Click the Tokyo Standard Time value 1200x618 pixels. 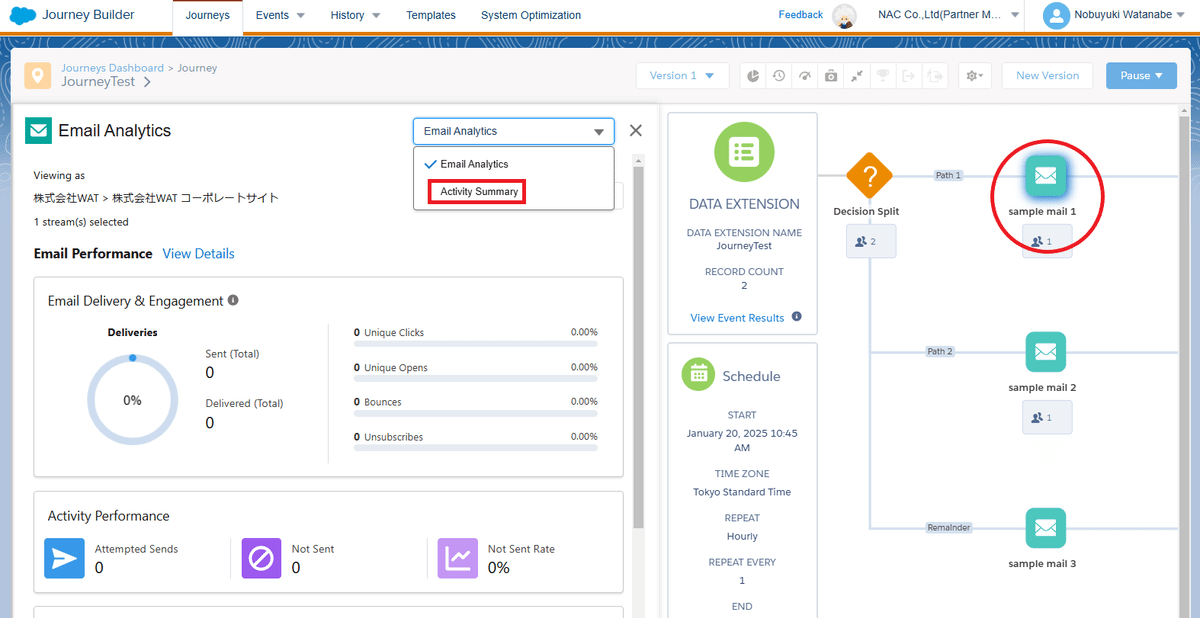point(742,492)
